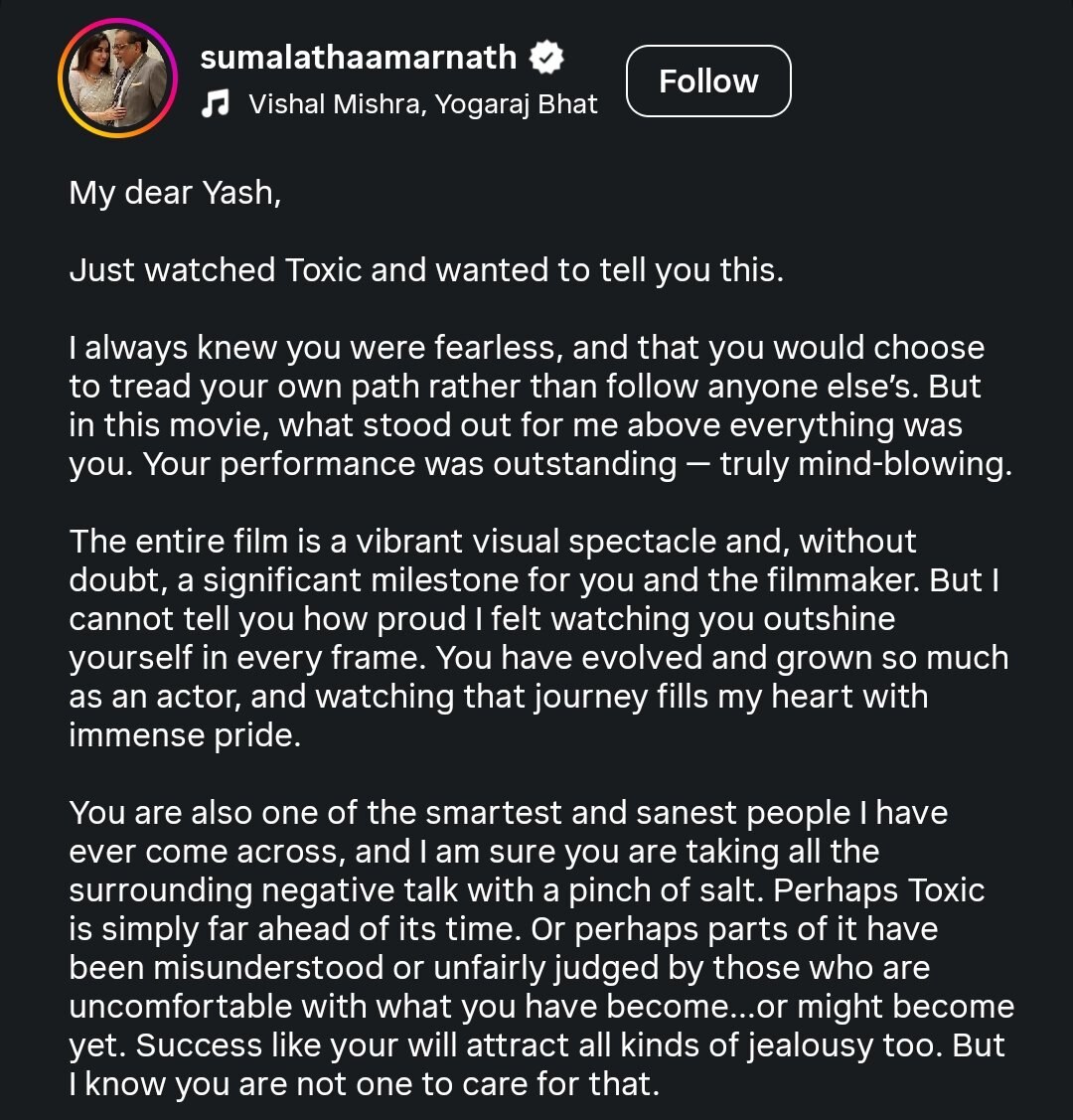Screen dimensions: 1073x1120
Task: Click paragraph starting 'You are also one of'
Action: tap(541, 948)
